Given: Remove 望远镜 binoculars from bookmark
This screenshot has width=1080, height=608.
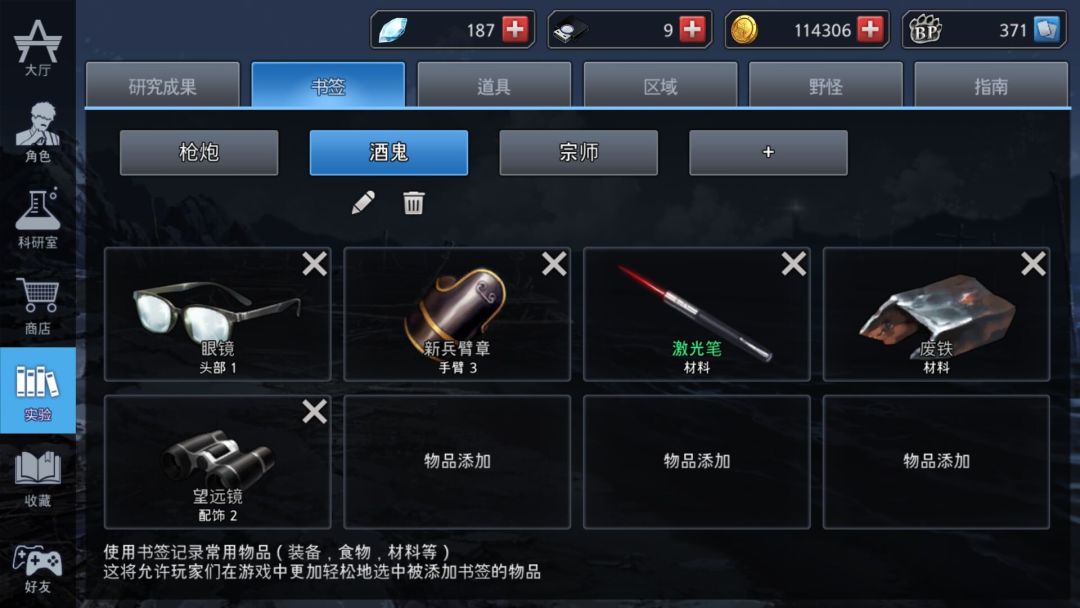Looking at the screenshot, I should coord(315,412).
